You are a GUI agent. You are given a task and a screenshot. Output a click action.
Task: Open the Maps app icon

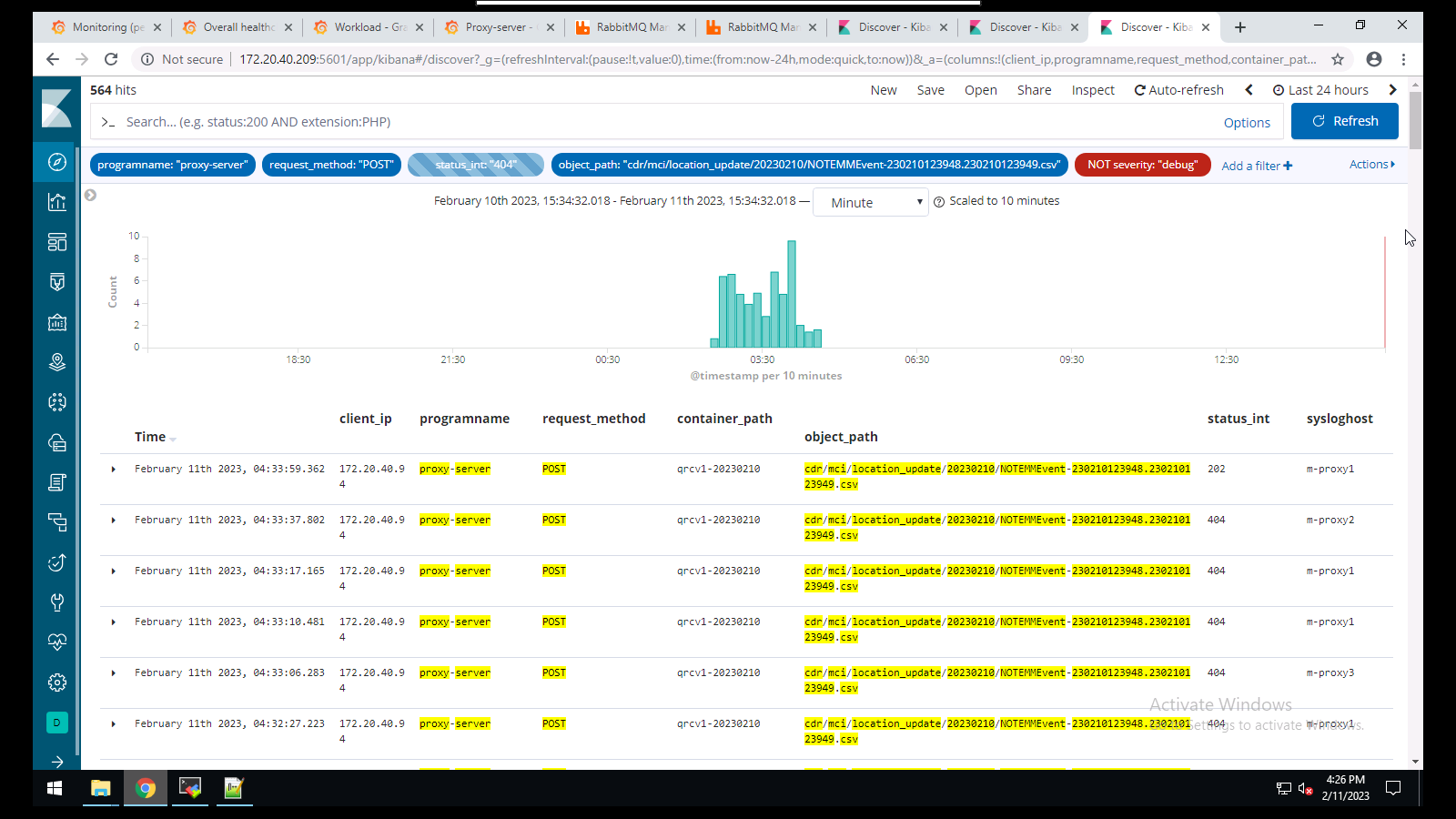click(x=56, y=362)
